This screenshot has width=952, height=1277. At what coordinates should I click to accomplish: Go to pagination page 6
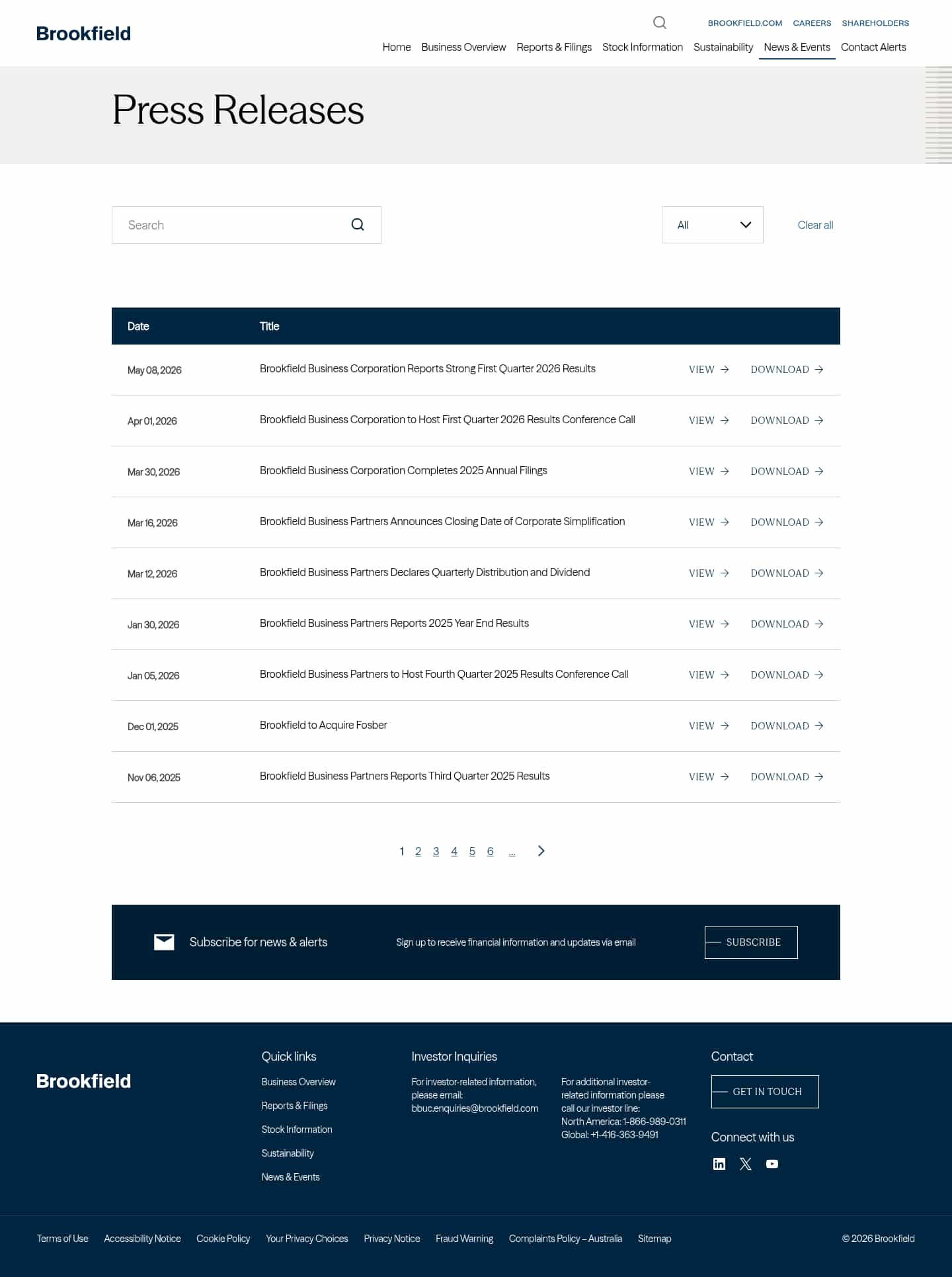[490, 851]
